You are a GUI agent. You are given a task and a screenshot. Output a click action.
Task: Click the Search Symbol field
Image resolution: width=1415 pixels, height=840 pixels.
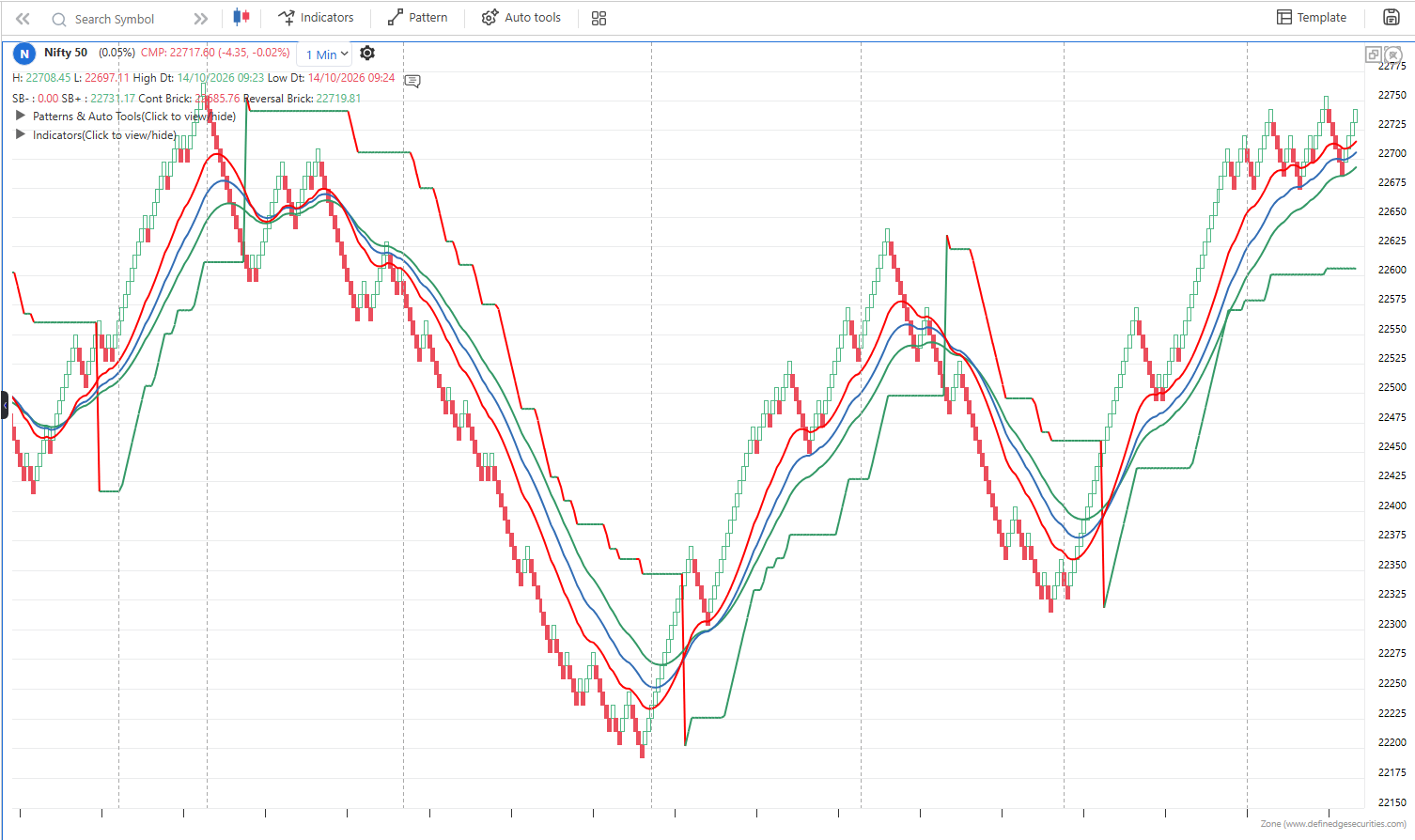point(114,19)
